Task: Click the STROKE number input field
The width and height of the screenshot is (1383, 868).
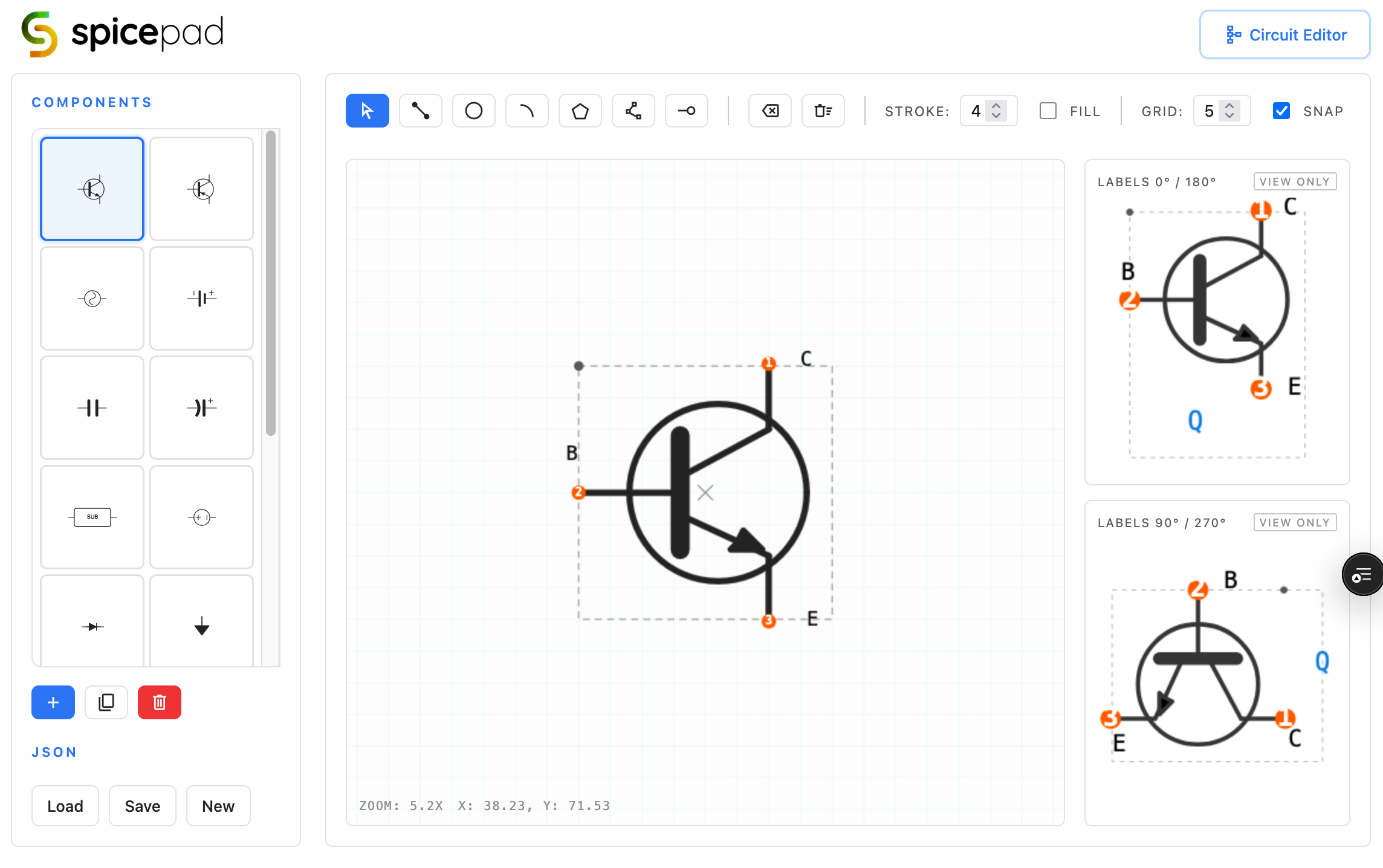Action: click(988, 111)
